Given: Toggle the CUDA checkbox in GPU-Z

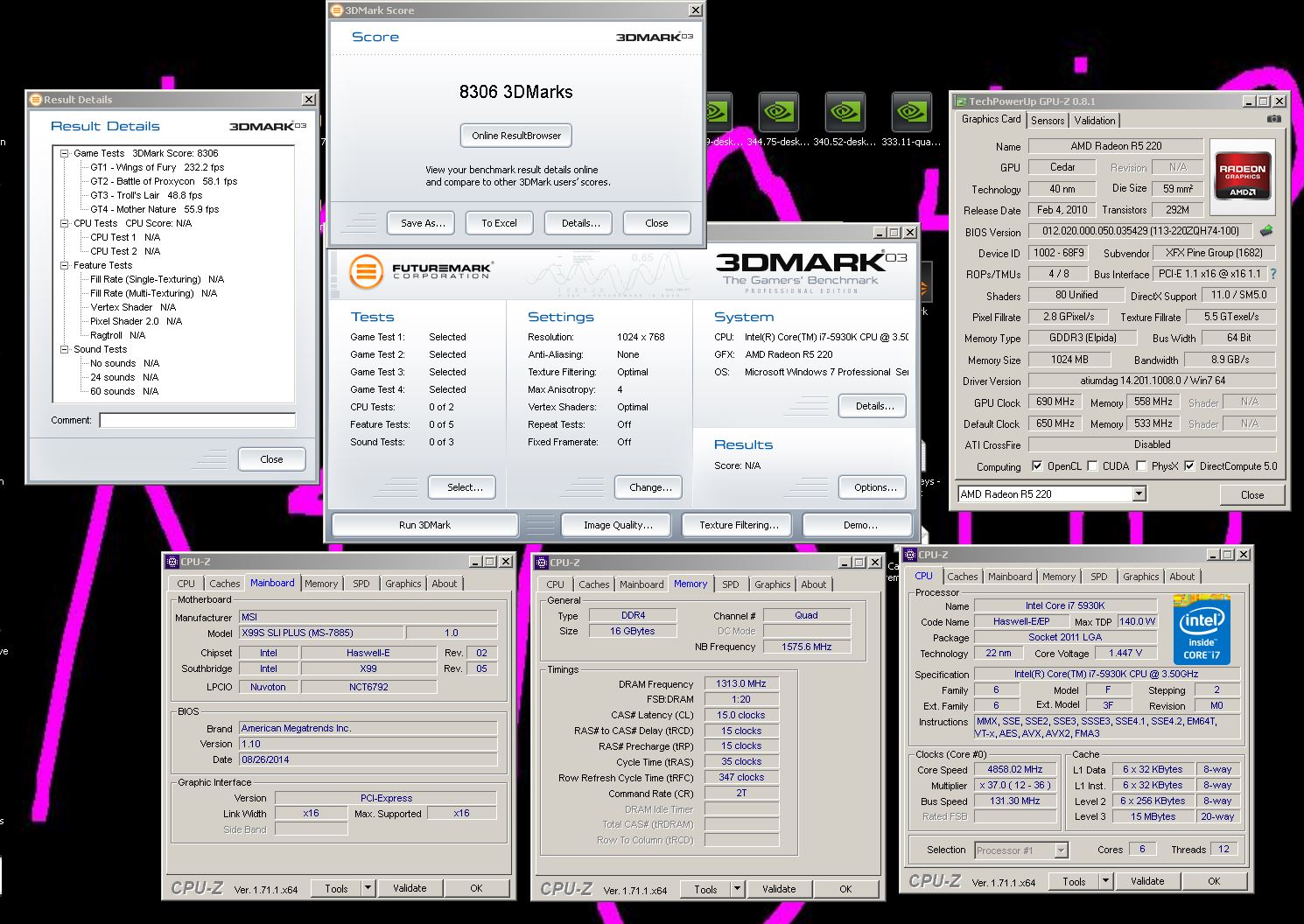Looking at the screenshot, I should coord(1092,466).
